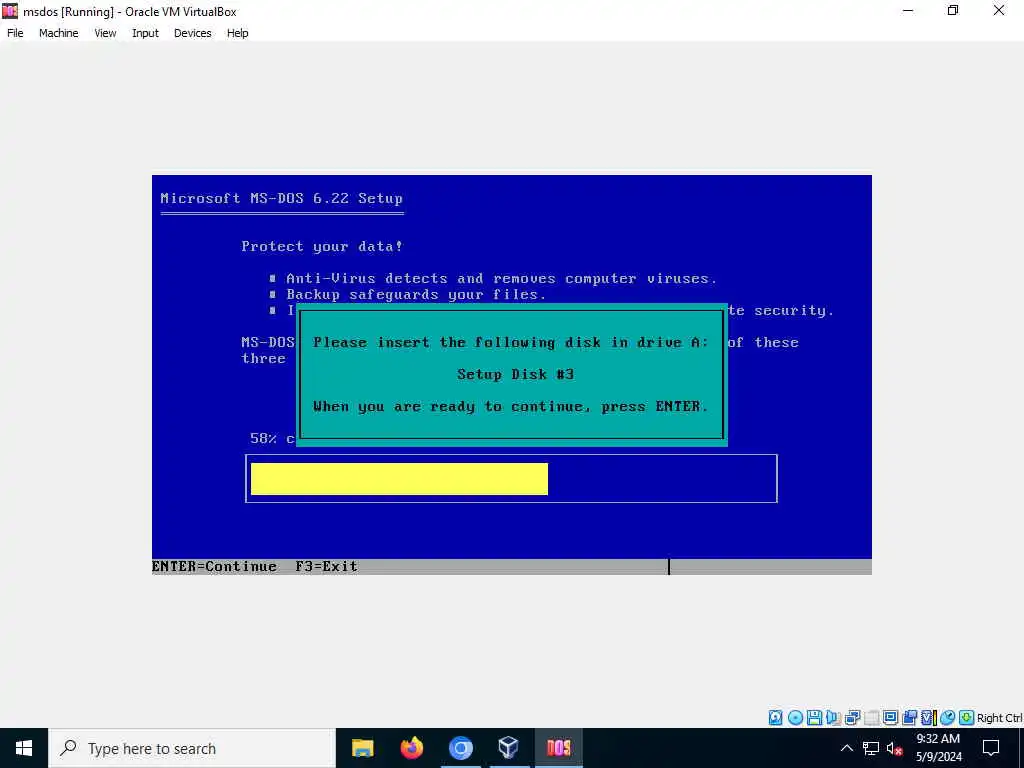Click the taskbar search box

[x=192, y=748]
